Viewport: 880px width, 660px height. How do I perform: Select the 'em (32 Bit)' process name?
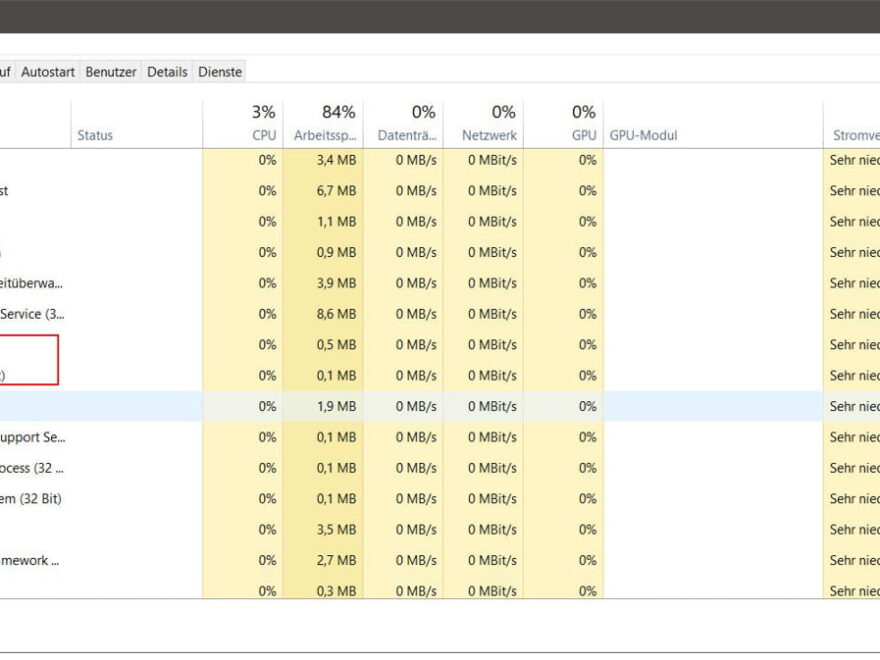30,499
